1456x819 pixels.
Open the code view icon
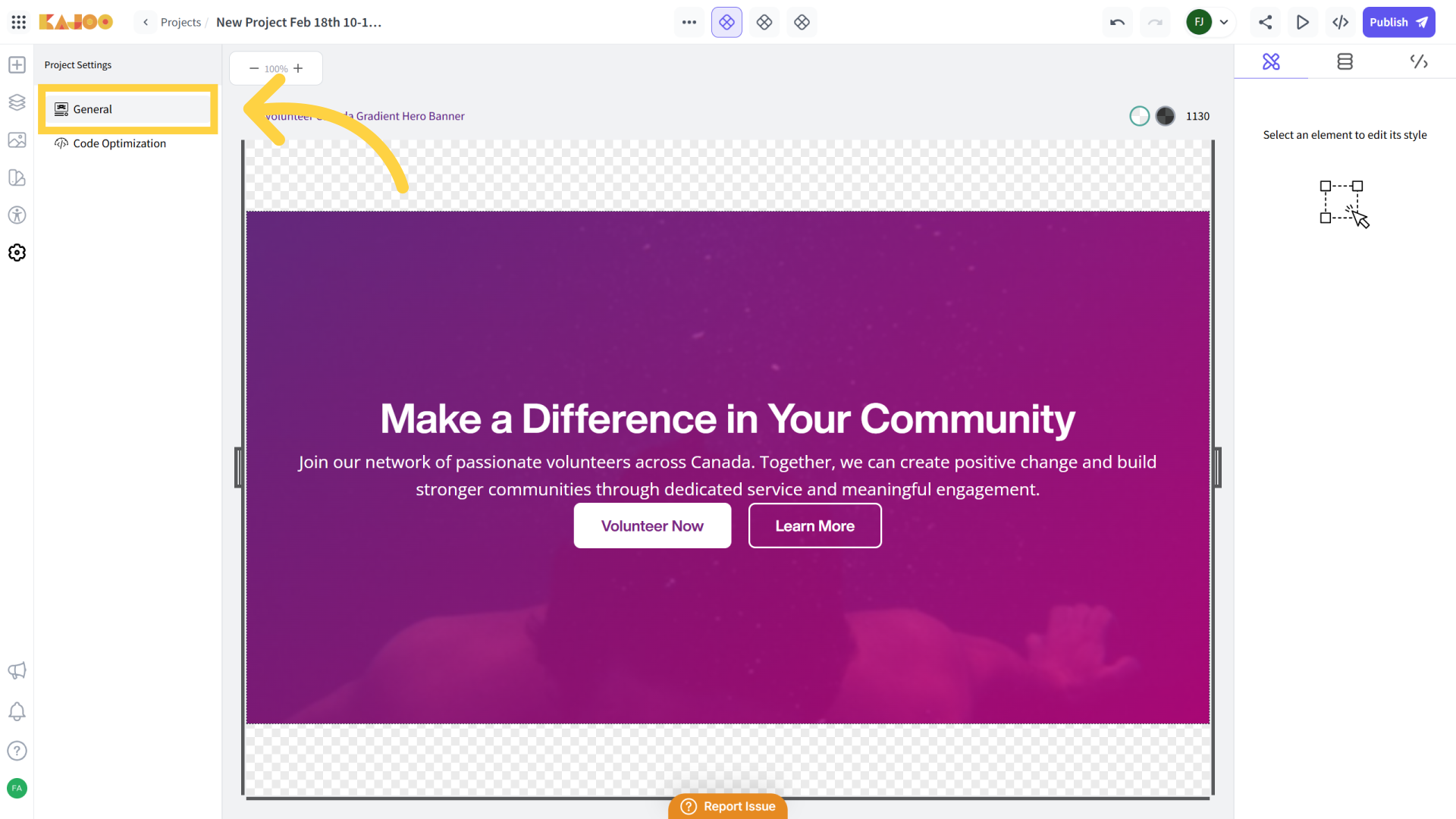pyautogui.click(x=1340, y=22)
